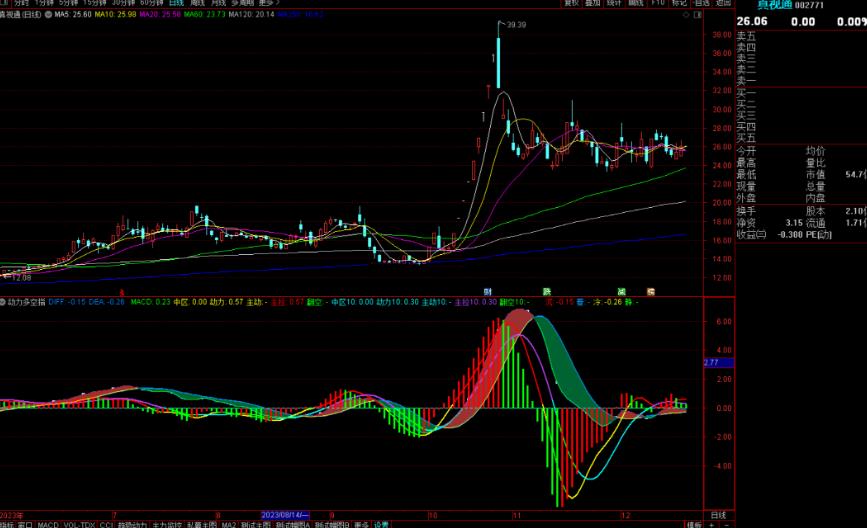867x528 pixels.
Task: Click the 12.08 low price label
Action: tap(21, 278)
